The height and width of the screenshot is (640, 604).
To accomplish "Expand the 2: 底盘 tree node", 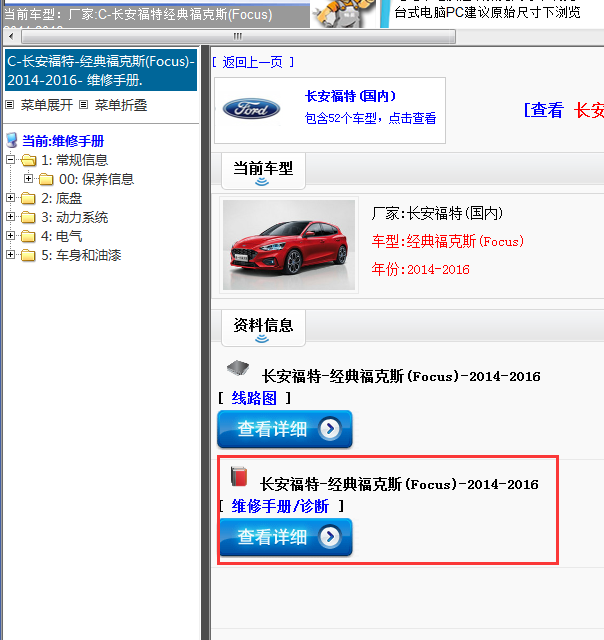I will pos(10,198).
